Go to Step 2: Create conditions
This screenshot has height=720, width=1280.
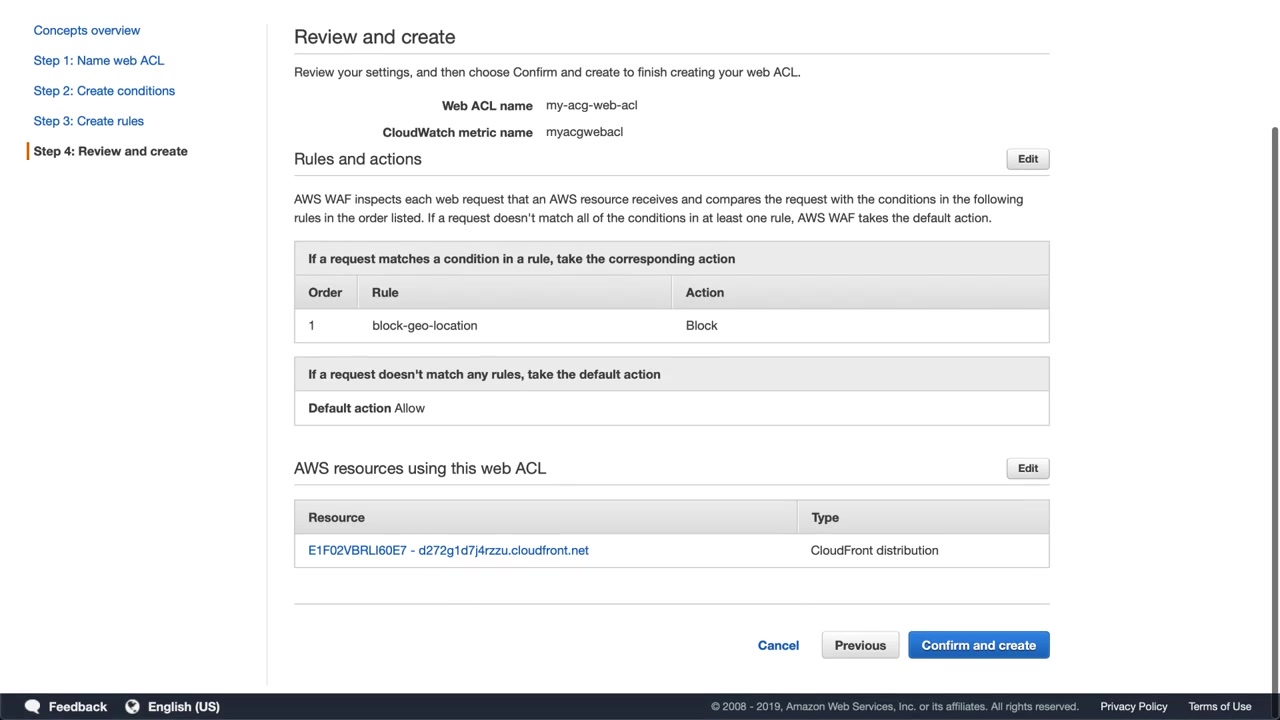coord(104,91)
